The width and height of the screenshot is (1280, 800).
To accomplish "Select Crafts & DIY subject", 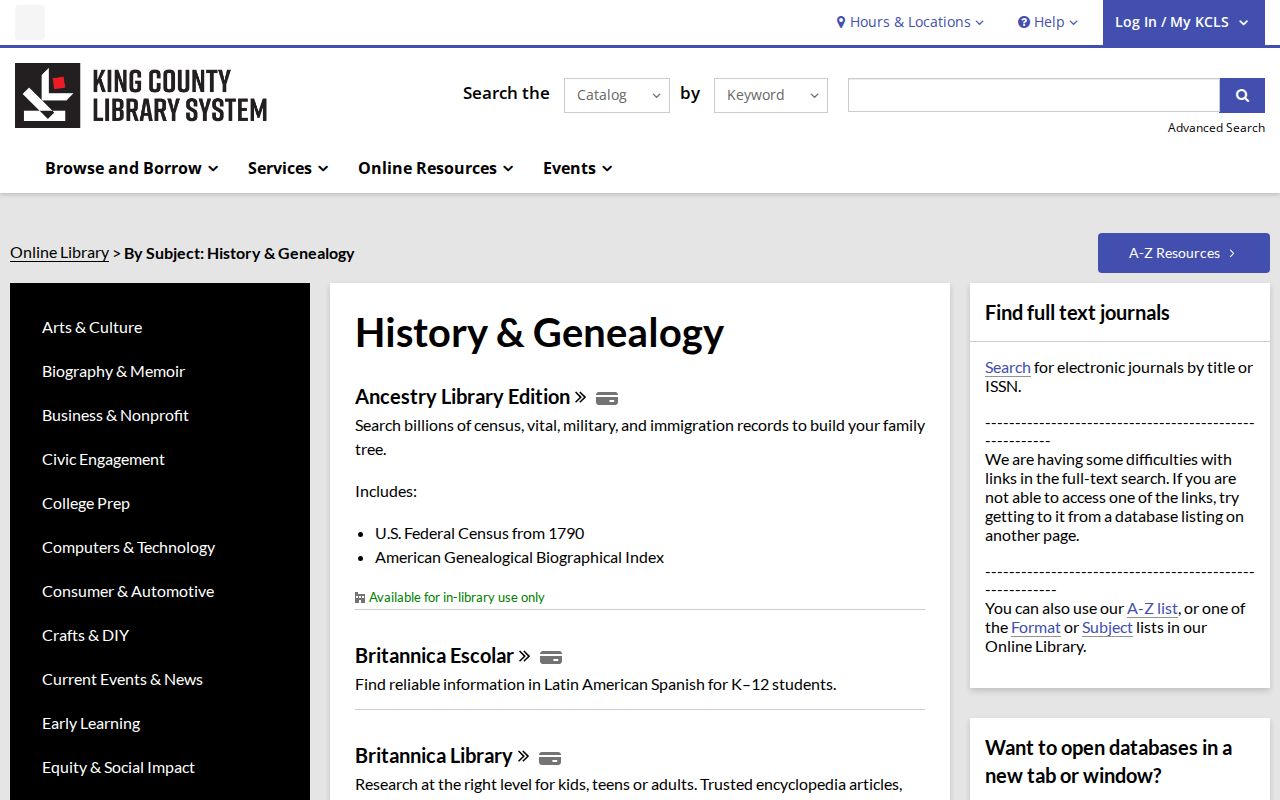I will tap(85, 635).
